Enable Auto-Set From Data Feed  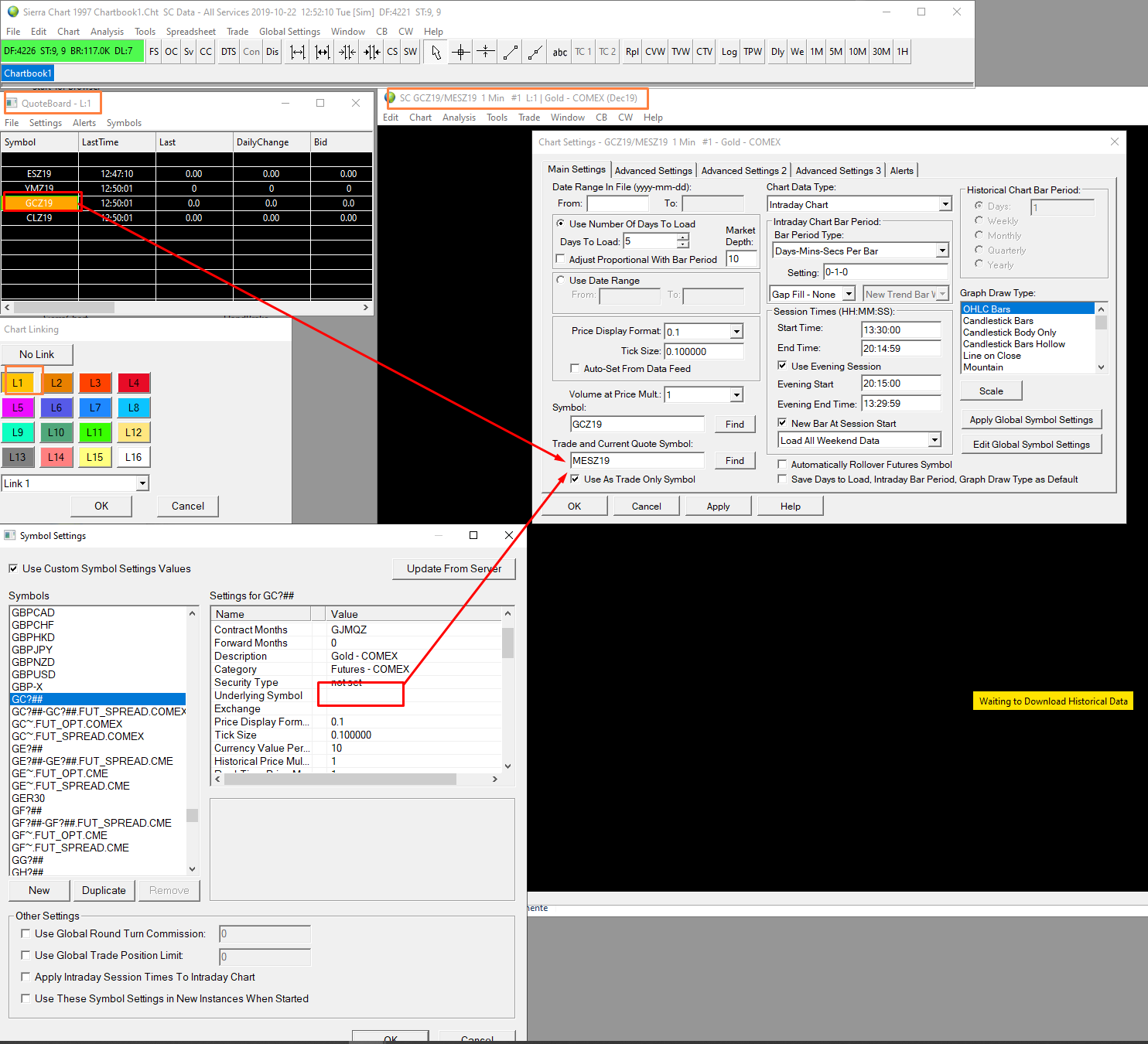pos(575,368)
